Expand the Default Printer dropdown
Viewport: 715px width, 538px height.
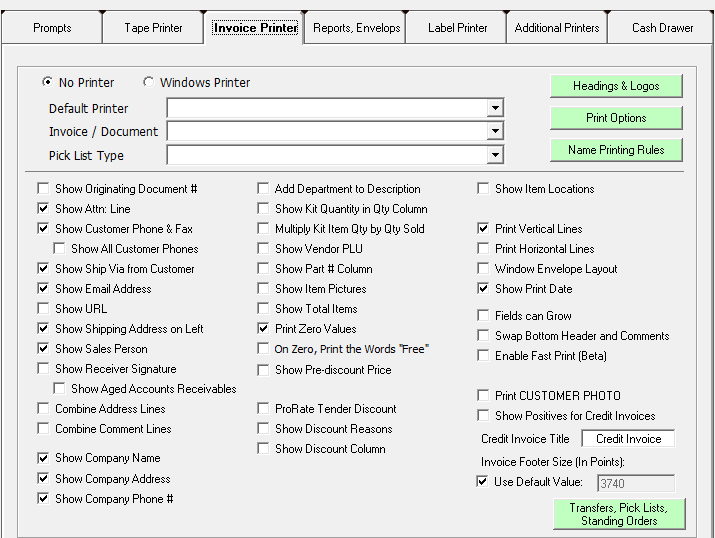click(495, 109)
